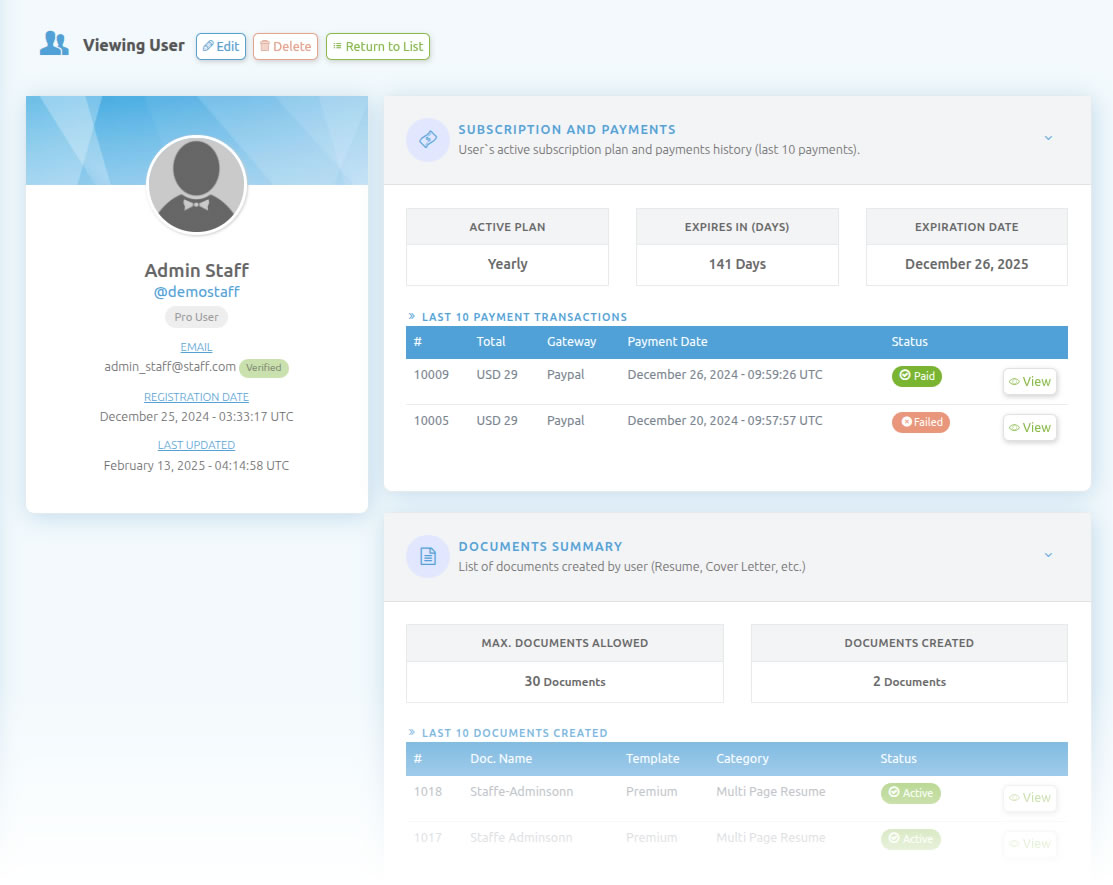Click the EMAIL label link
The height and width of the screenshot is (885, 1113).
197,347
